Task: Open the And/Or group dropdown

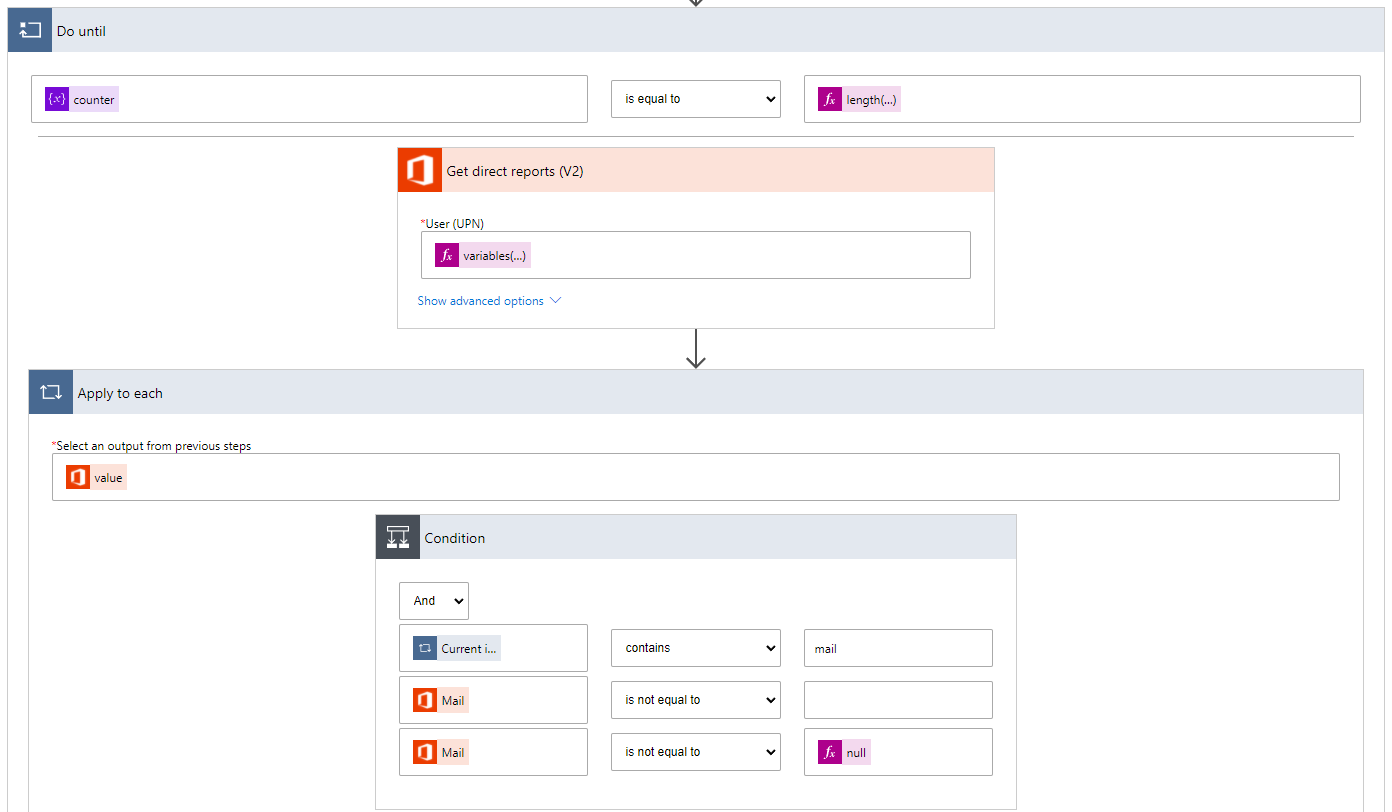Action: pyautogui.click(x=433, y=601)
